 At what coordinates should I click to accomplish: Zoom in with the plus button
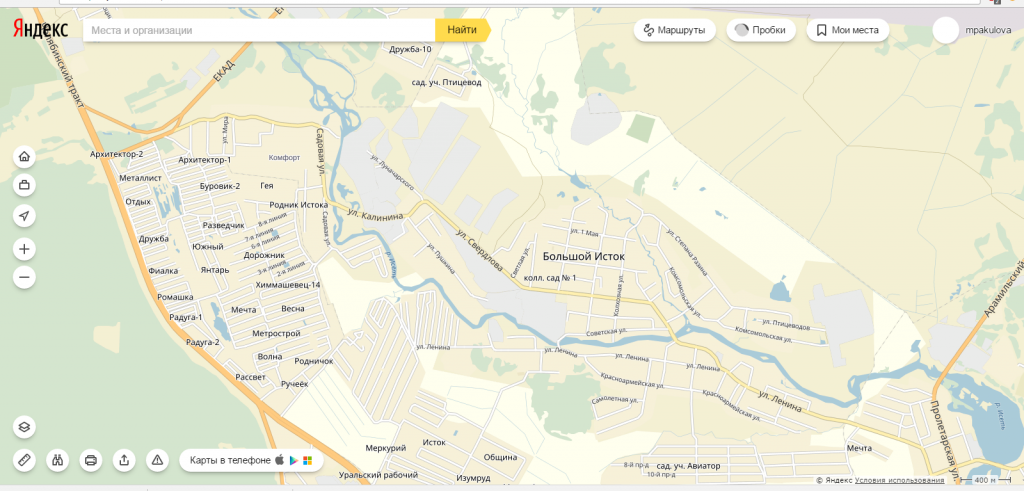(x=24, y=248)
